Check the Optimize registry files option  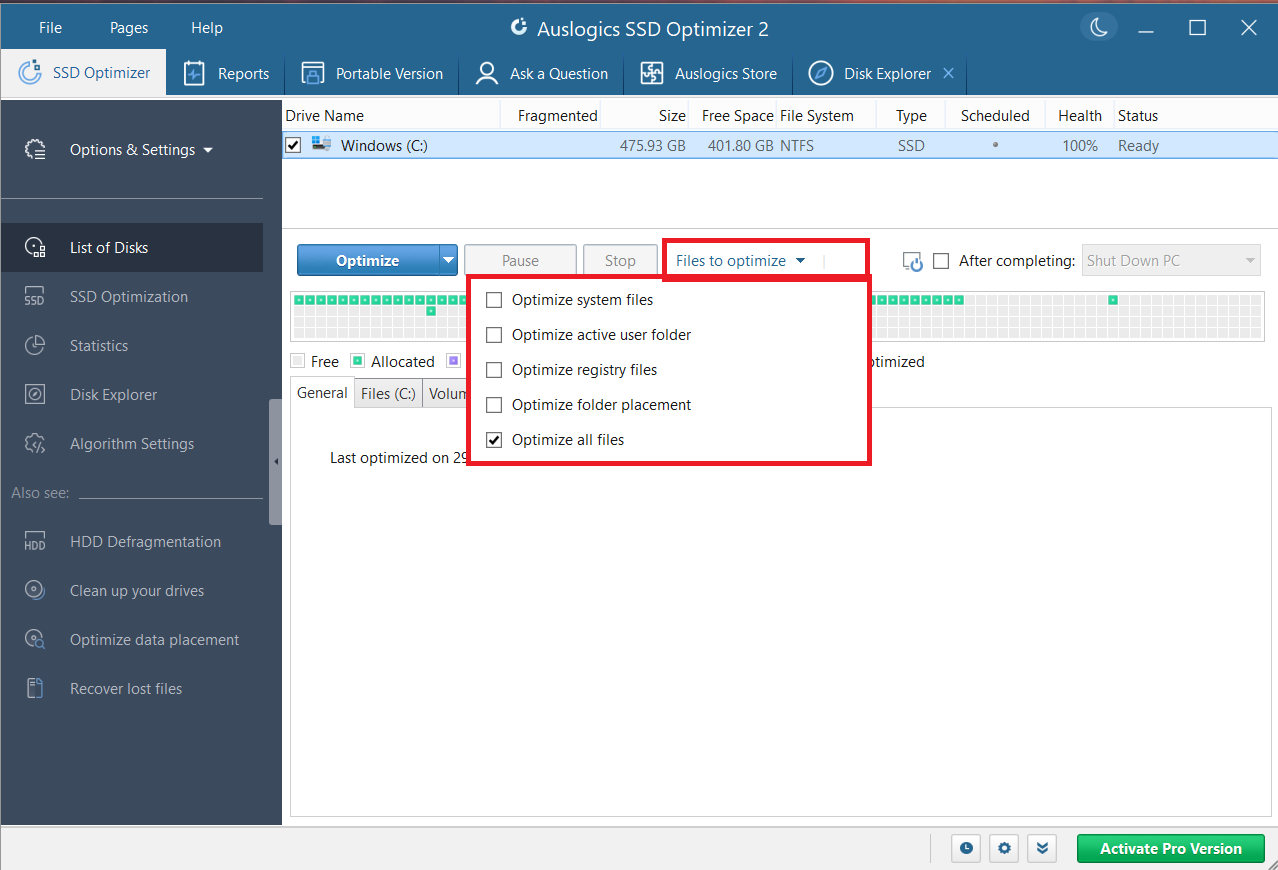(493, 369)
